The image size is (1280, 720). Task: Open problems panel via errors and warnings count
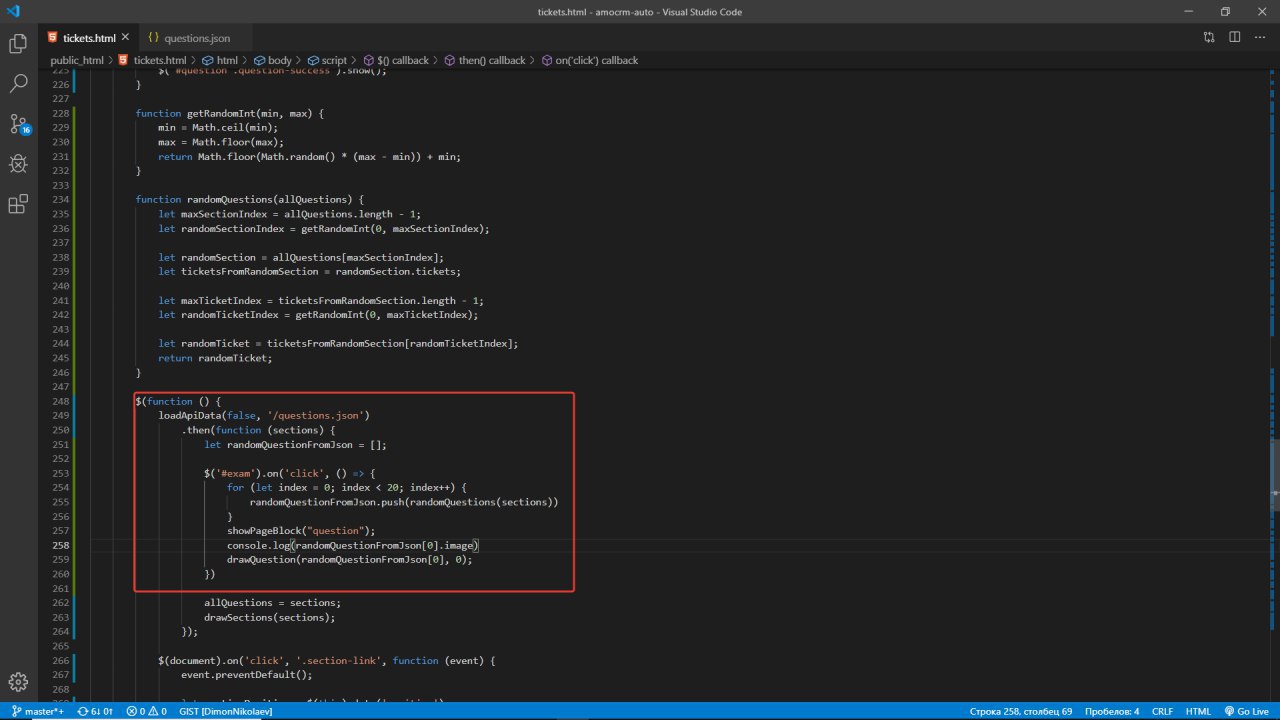(x=145, y=711)
